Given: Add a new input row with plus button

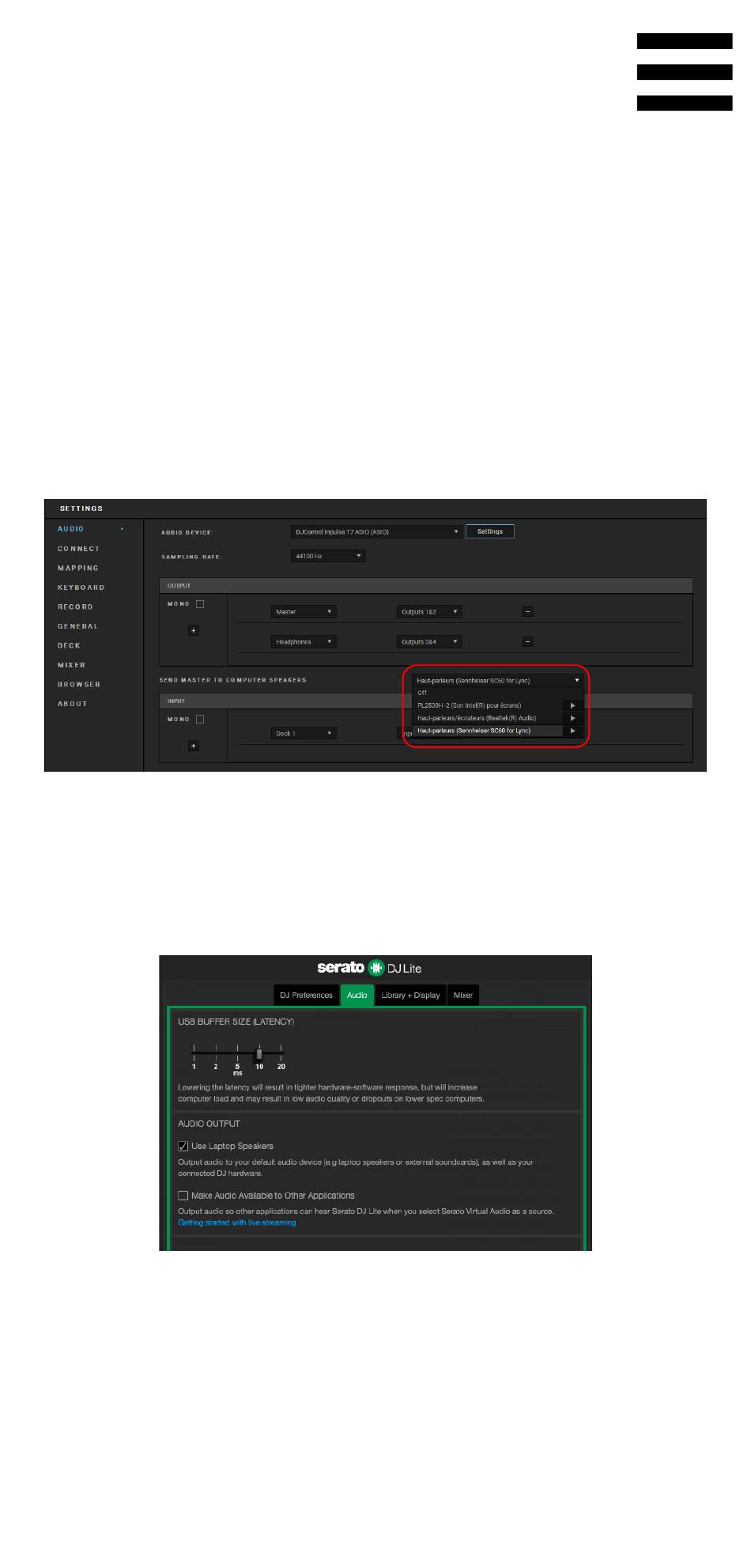Looking at the screenshot, I should click(194, 746).
